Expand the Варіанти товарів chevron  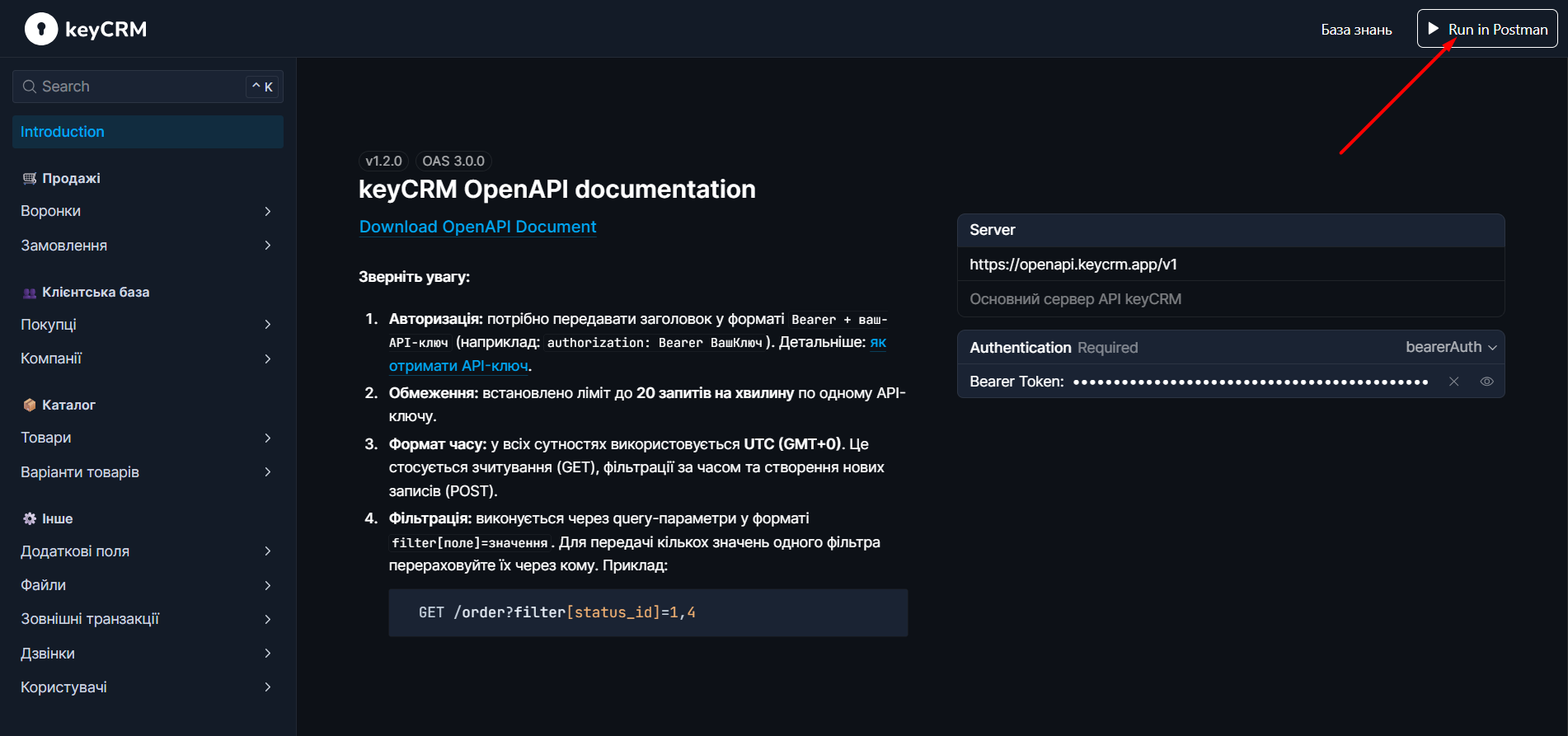tap(268, 472)
